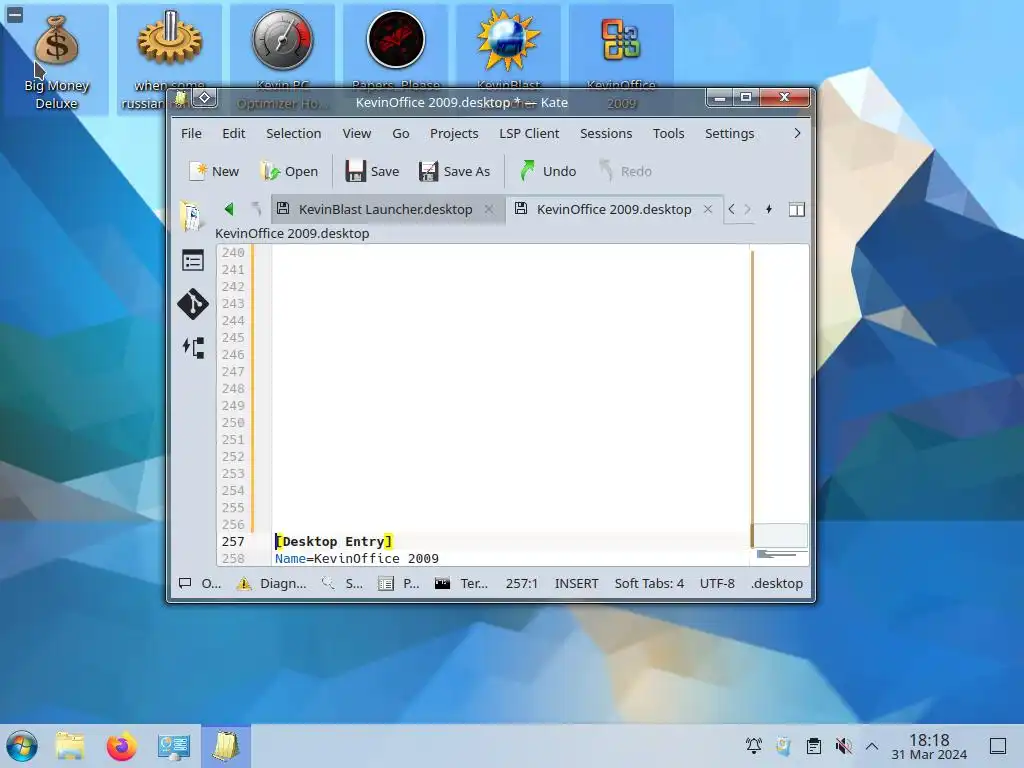
Task: Toggle the Projects panel in status bar
Action: coord(399,583)
